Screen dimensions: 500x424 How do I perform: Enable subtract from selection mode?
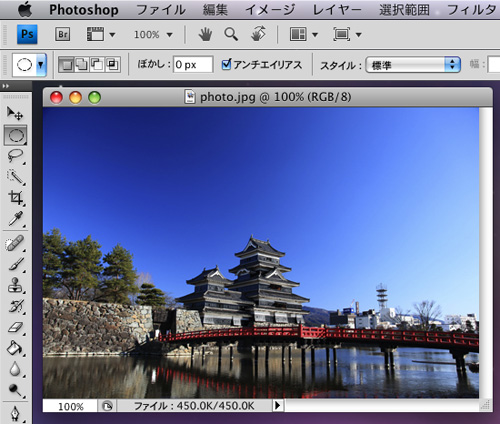coord(97,64)
